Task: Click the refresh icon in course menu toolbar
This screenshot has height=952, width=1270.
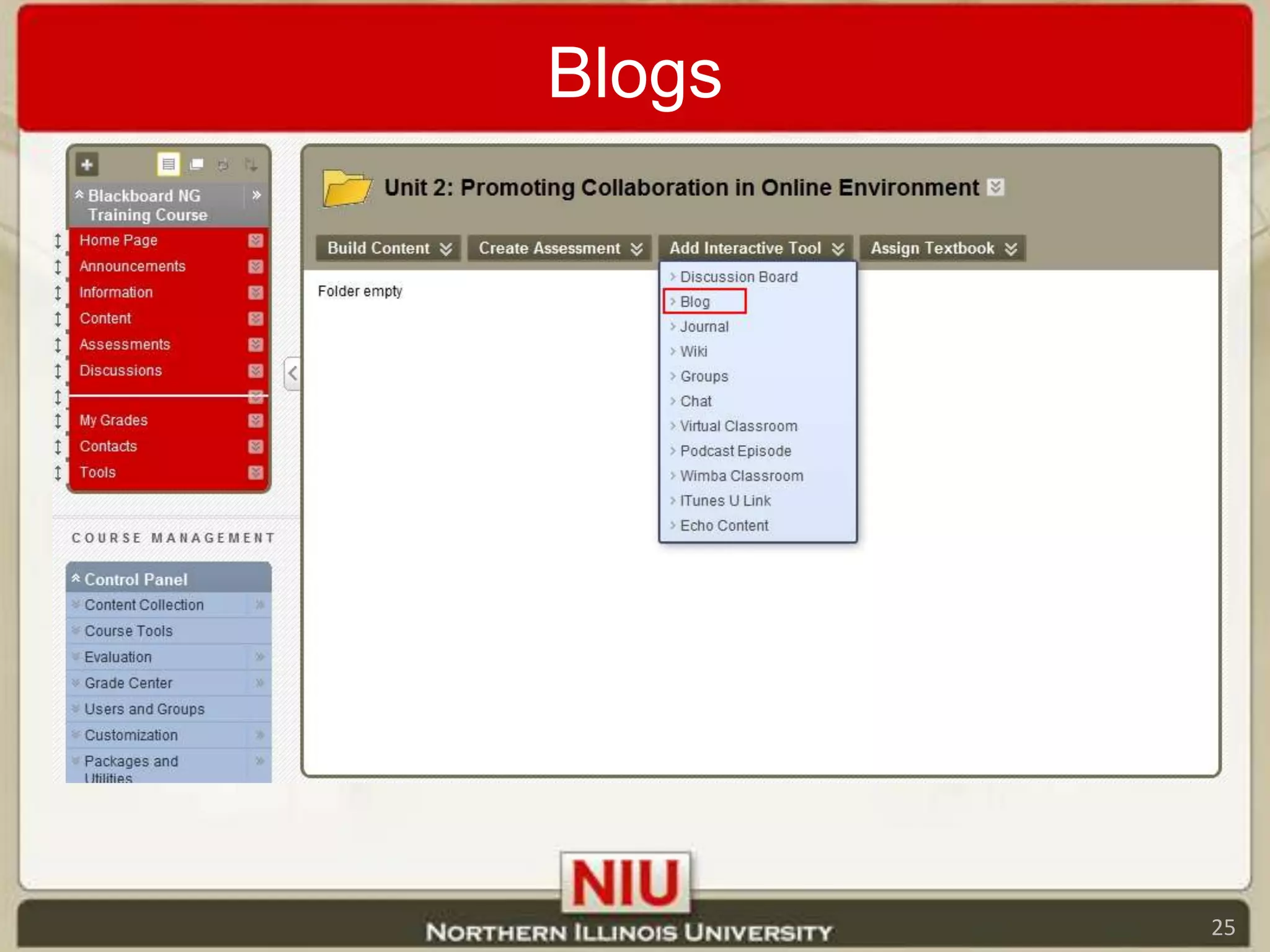Action: point(223,165)
